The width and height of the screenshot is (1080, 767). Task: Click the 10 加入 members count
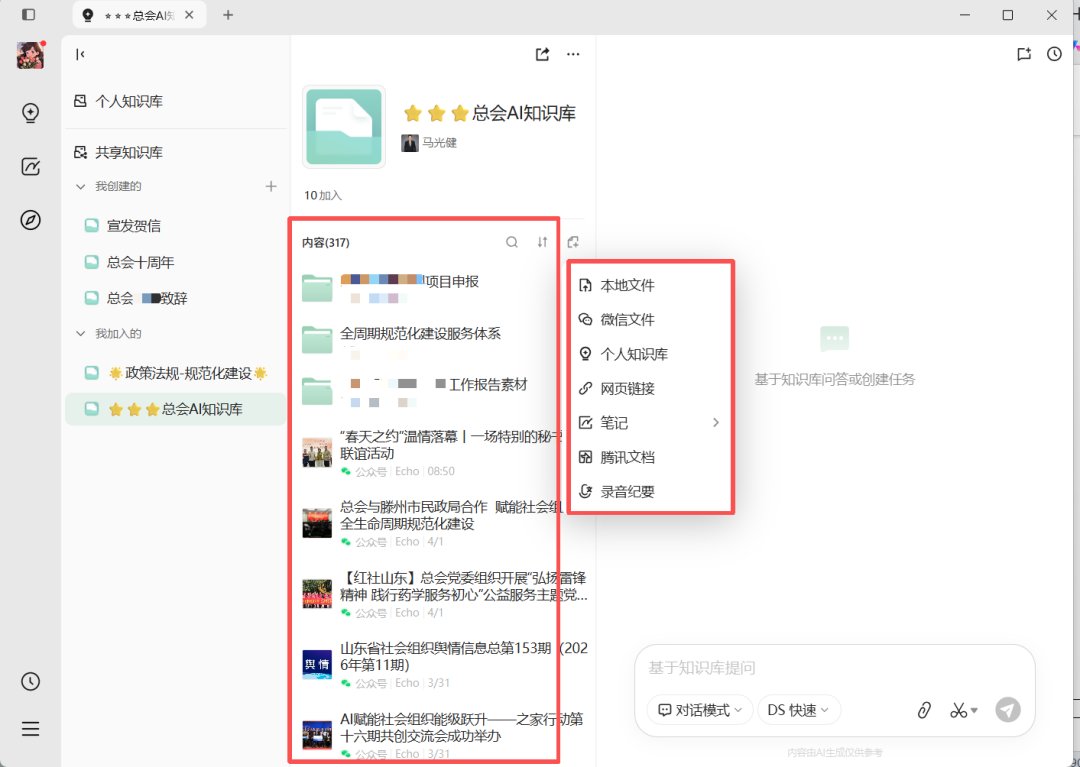coord(323,196)
